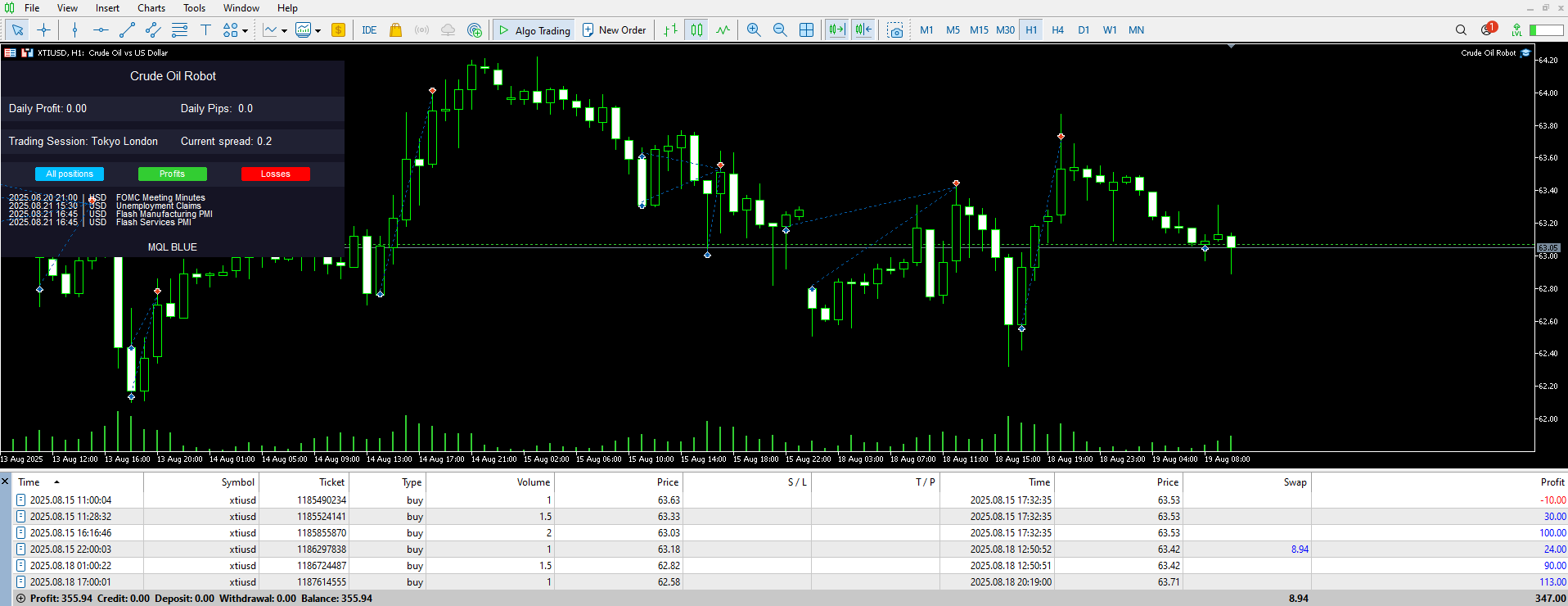Viewport: 1568px width, 606px height.
Task: Switch chart to candlestick mode
Action: coord(696,30)
